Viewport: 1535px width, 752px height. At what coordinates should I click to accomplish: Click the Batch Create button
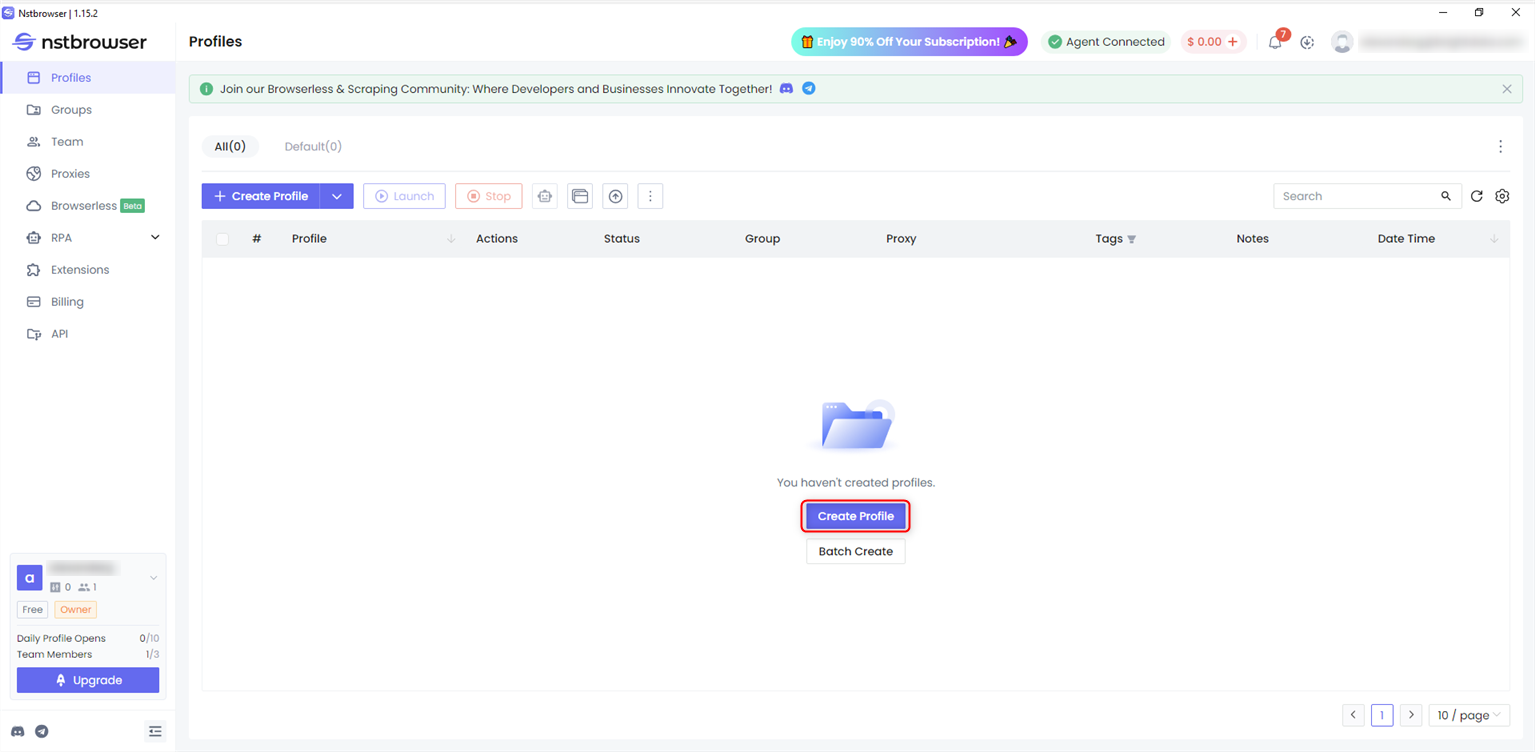pyautogui.click(x=856, y=552)
